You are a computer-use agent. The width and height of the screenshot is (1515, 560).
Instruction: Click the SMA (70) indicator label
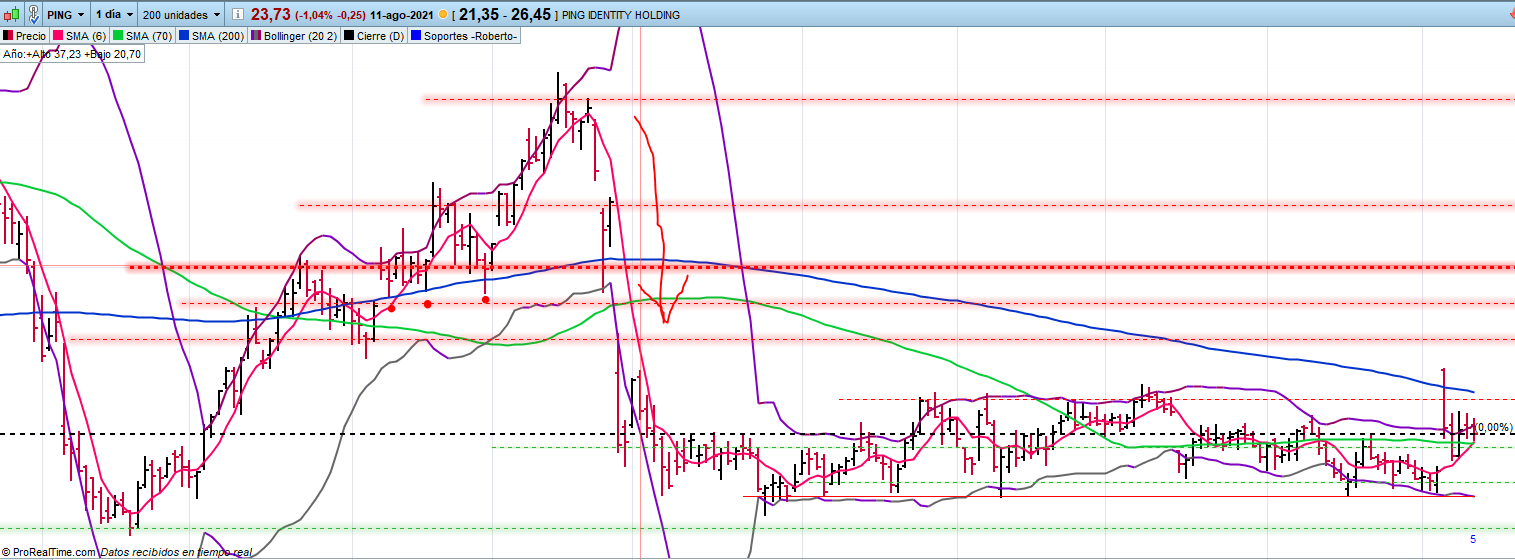(x=142, y=36)
